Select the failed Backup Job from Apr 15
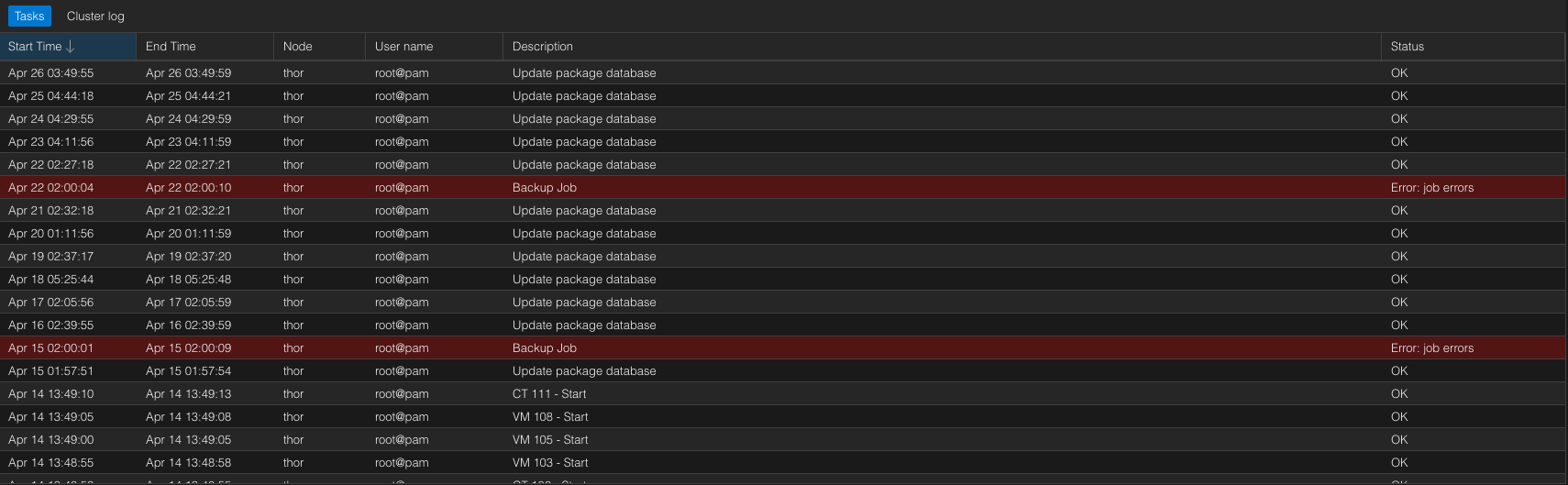Image resolution: width=1568 pixels, height=485 pixels. [x=545, y=348]
